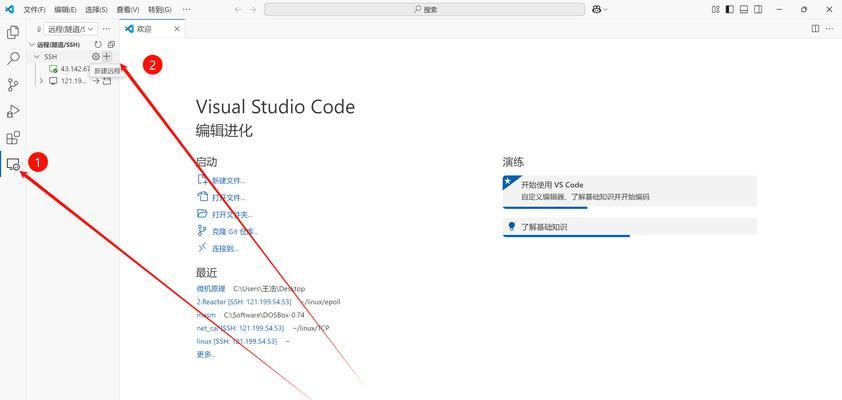
Task: Select the 121.19 SSH host row
Action: click(74, 81)
